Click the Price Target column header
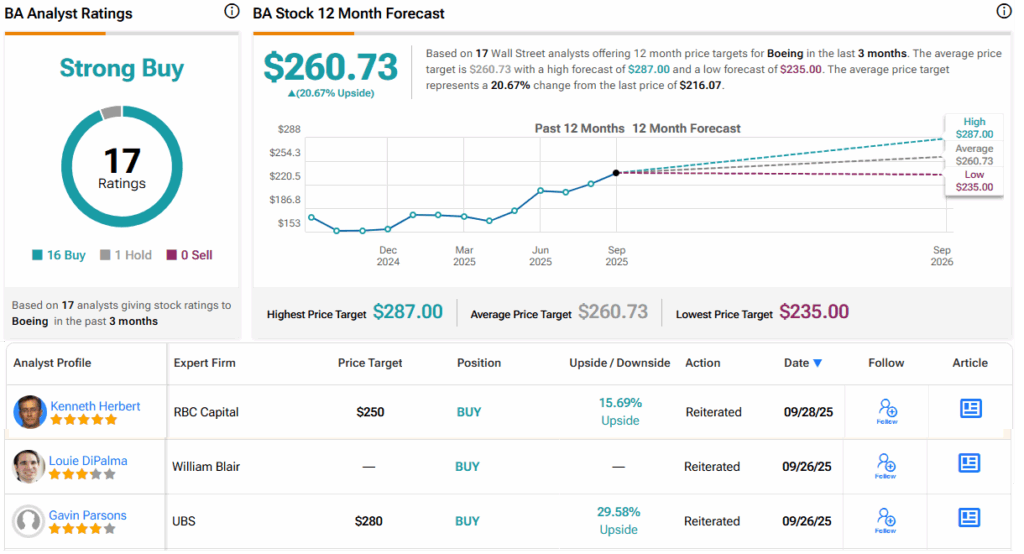 370,363
